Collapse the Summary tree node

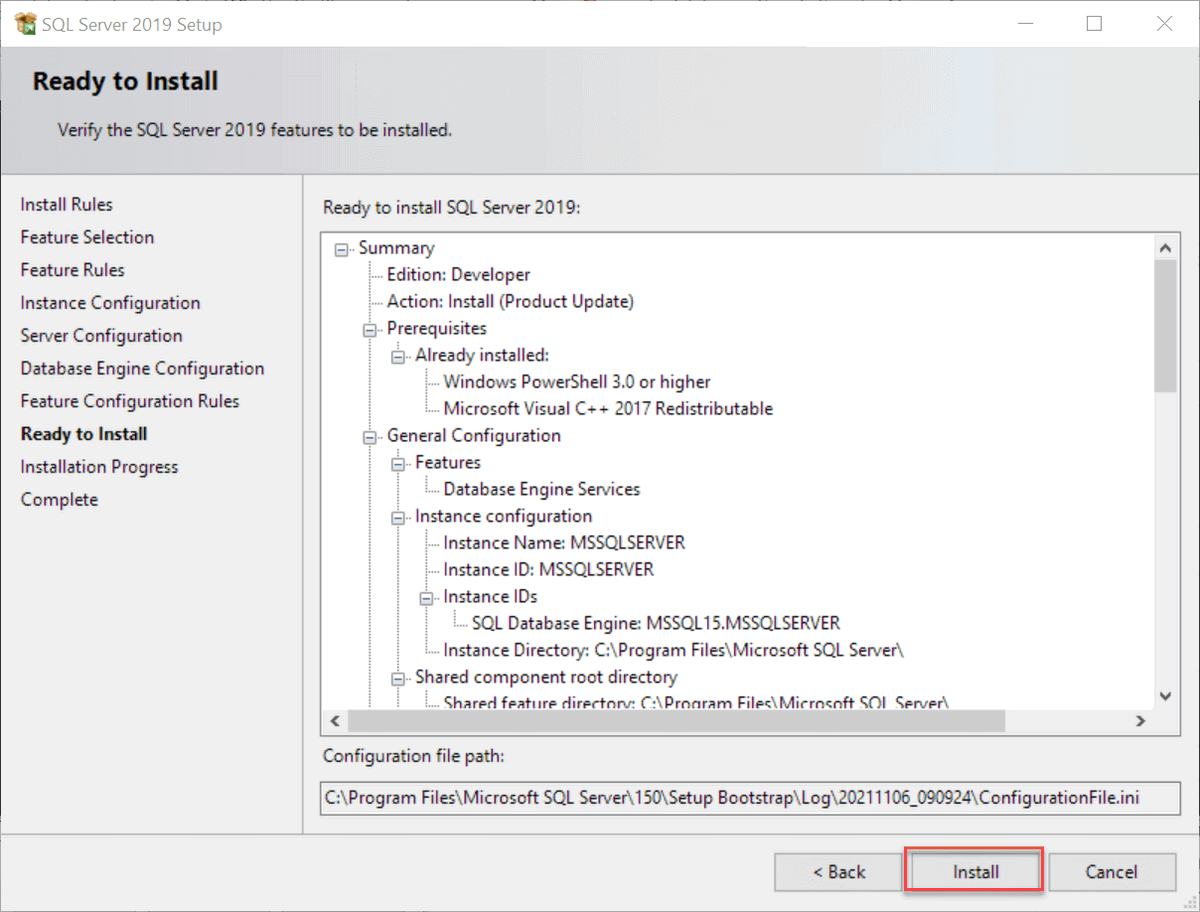[341, 248]
